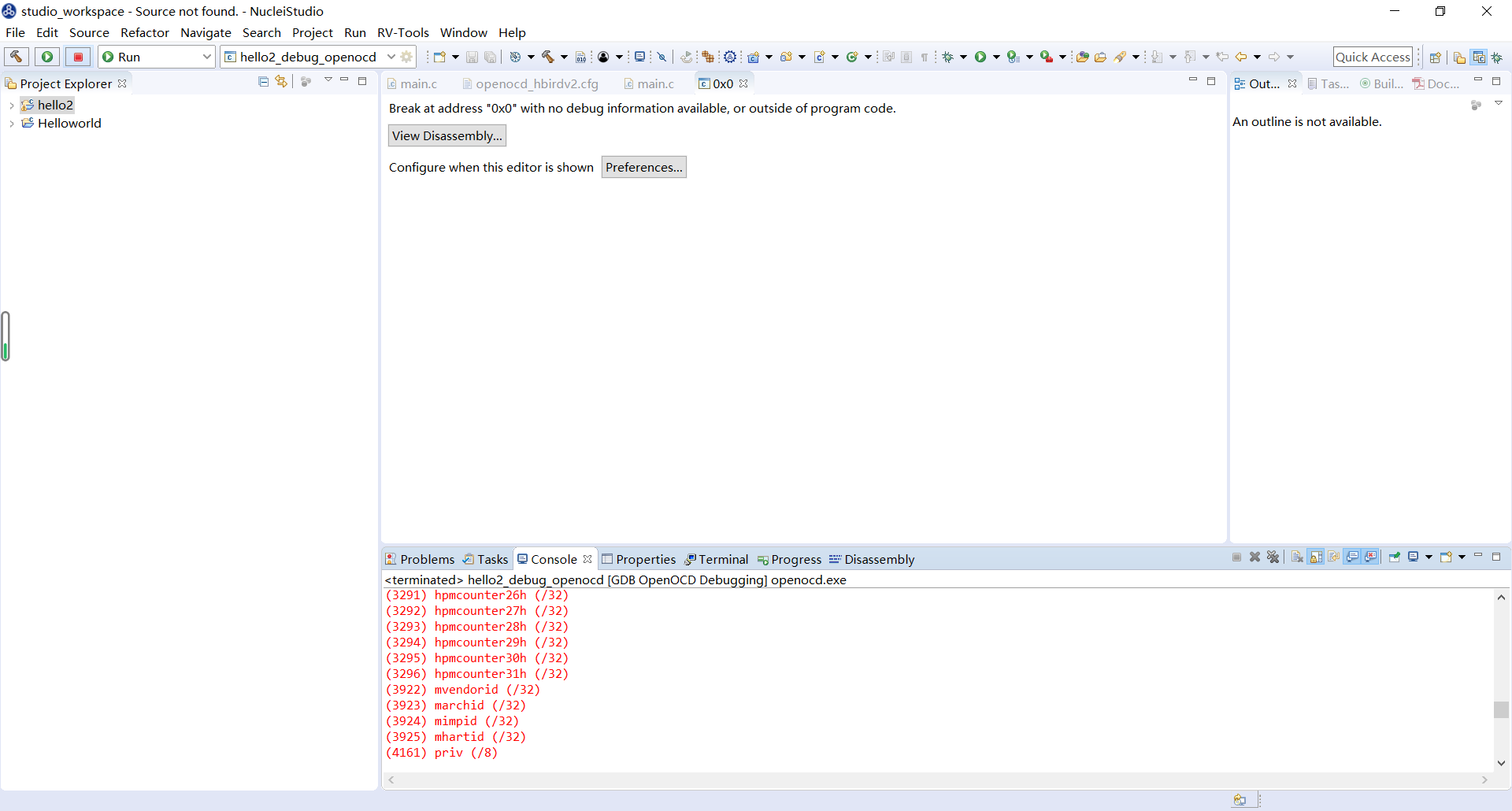The image size is (1512, 811).
Task: Open the Run launch mode dropdown
Action: click(x=206, y=57)
